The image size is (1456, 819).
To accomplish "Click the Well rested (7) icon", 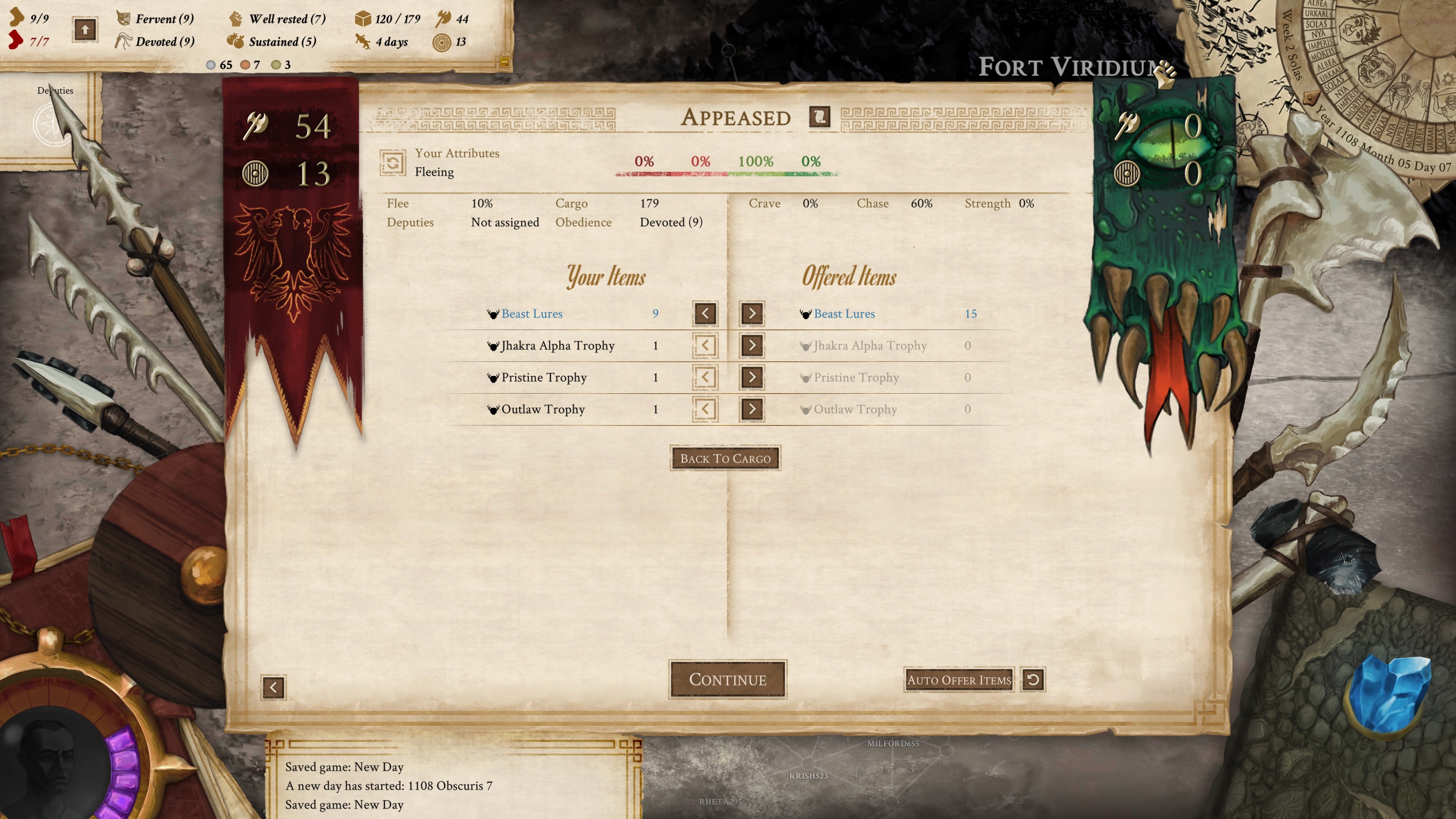I will [x=236, y=19].
